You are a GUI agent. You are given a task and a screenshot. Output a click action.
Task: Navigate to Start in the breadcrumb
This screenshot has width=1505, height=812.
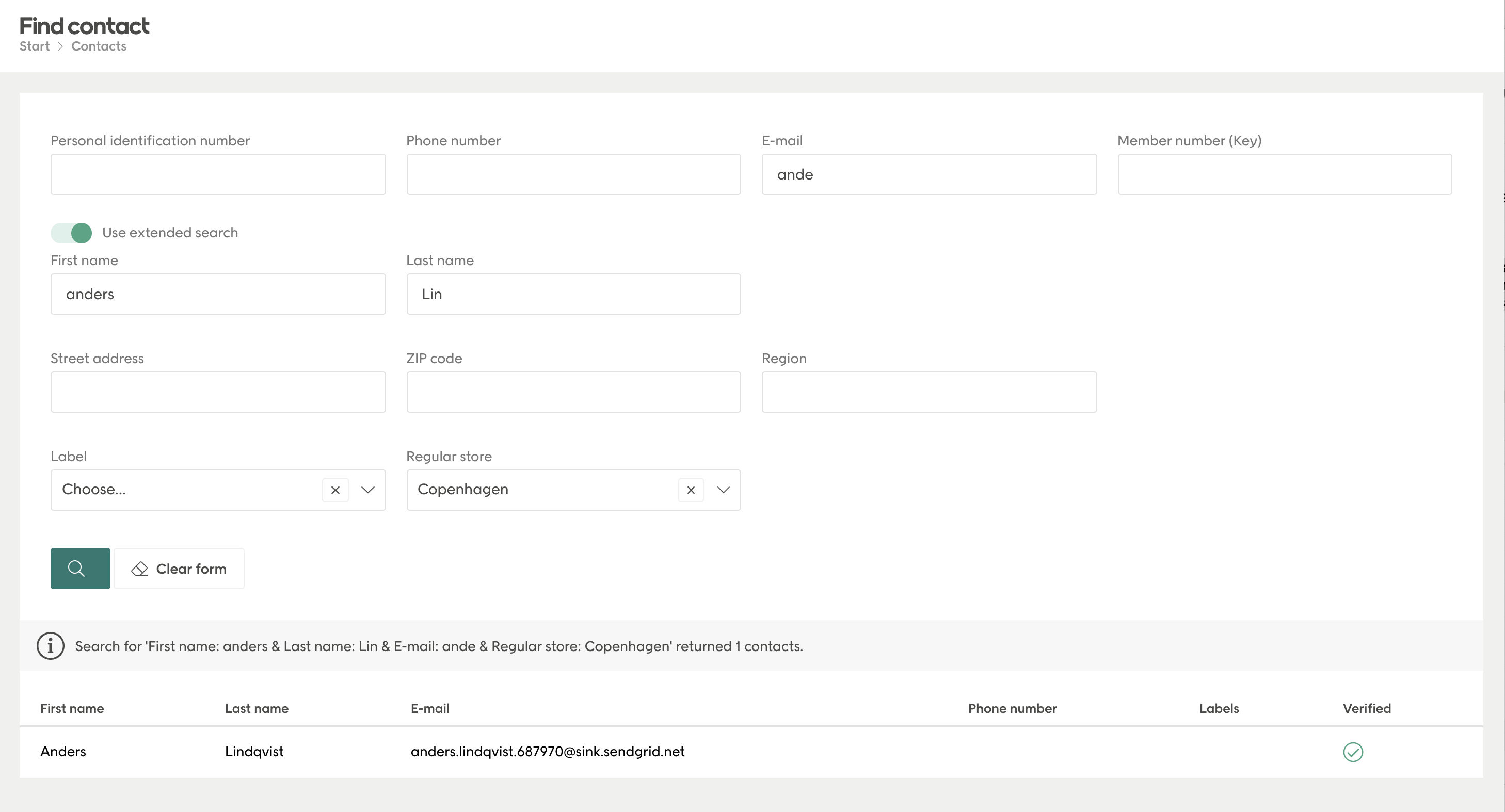click(x=34, y=46)
